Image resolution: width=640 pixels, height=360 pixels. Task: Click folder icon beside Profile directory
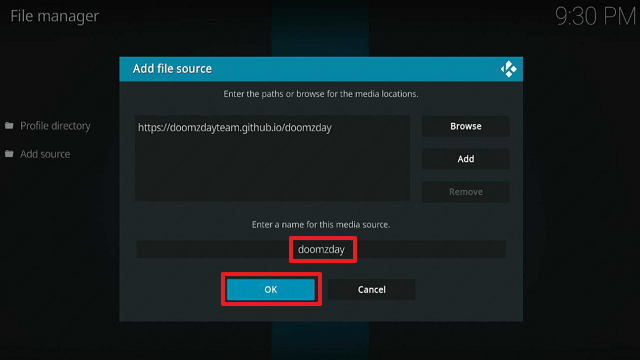point(9,126)
